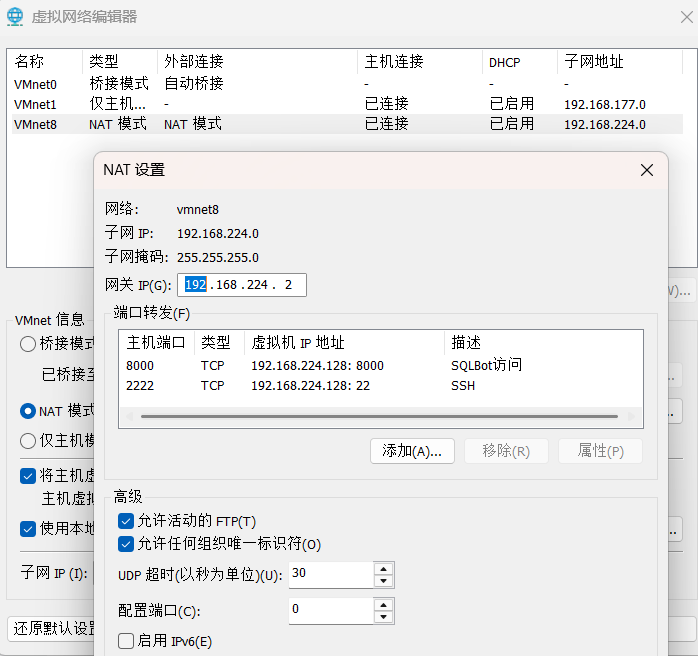The height and width of the screenshot is (656, 698).
Task: Click the port forwarding horizontal scrollbar
Action: pos(379,417)
